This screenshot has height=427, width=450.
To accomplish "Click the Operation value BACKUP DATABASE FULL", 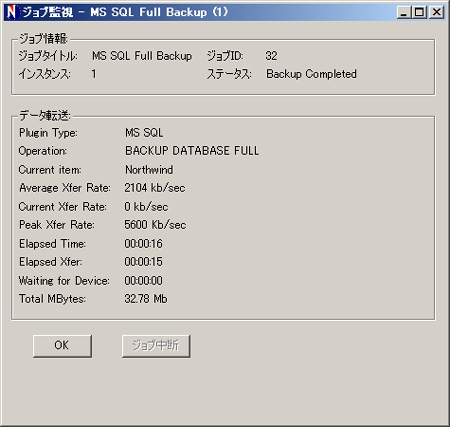I will [x=192, y=151].
